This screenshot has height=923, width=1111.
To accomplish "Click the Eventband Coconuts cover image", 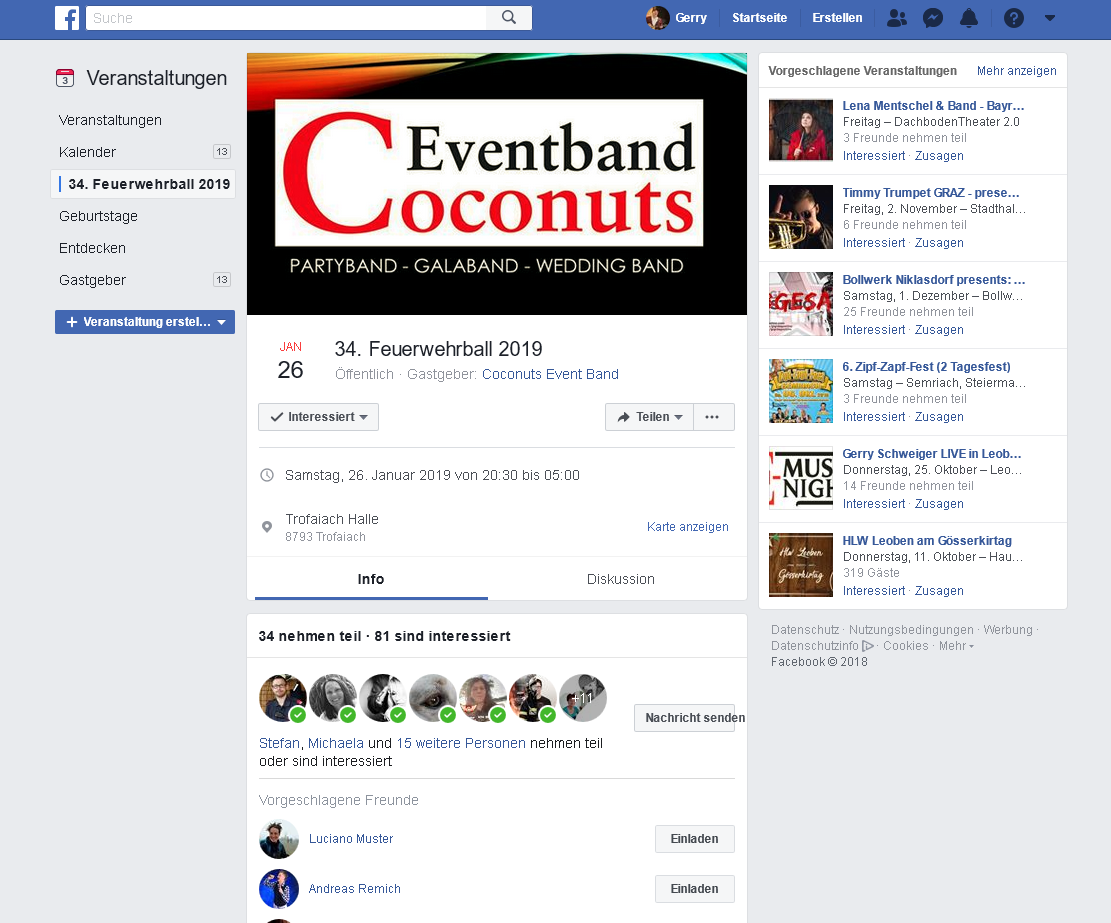I will click(497, 184).
